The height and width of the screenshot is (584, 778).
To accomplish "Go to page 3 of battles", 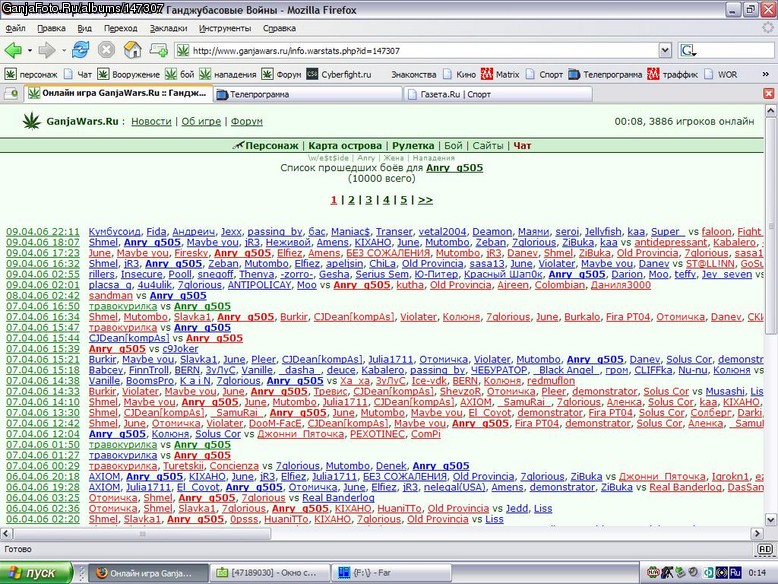I will [369, 200].
